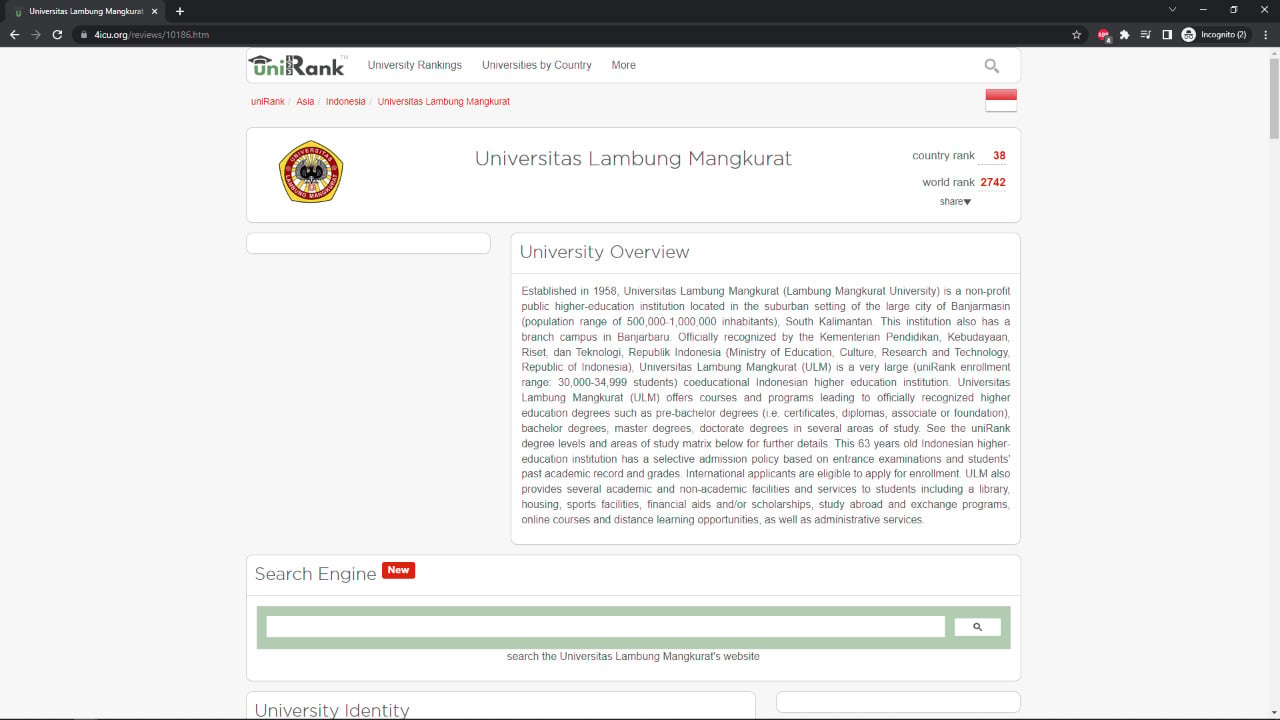Click the University Identity heading
1280x720 pixels.
tap(332, 710)
